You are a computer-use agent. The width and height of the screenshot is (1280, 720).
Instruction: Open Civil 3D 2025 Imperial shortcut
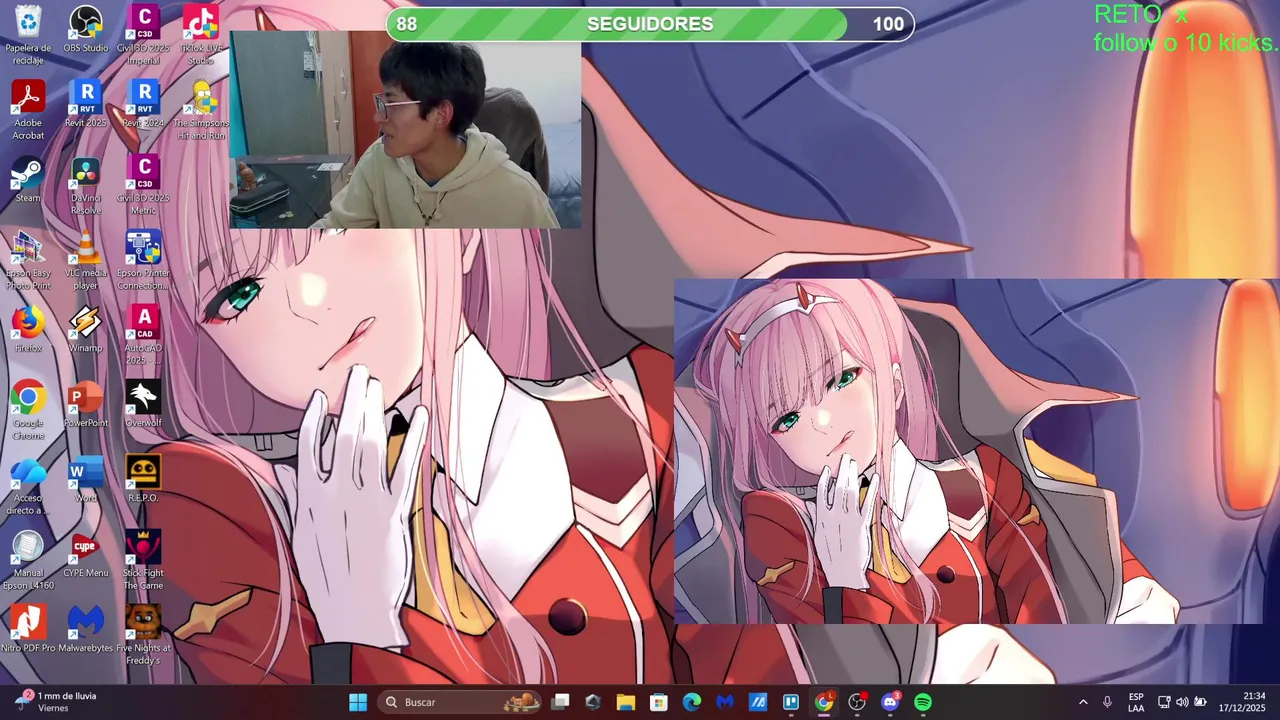[x=144, y=34]
